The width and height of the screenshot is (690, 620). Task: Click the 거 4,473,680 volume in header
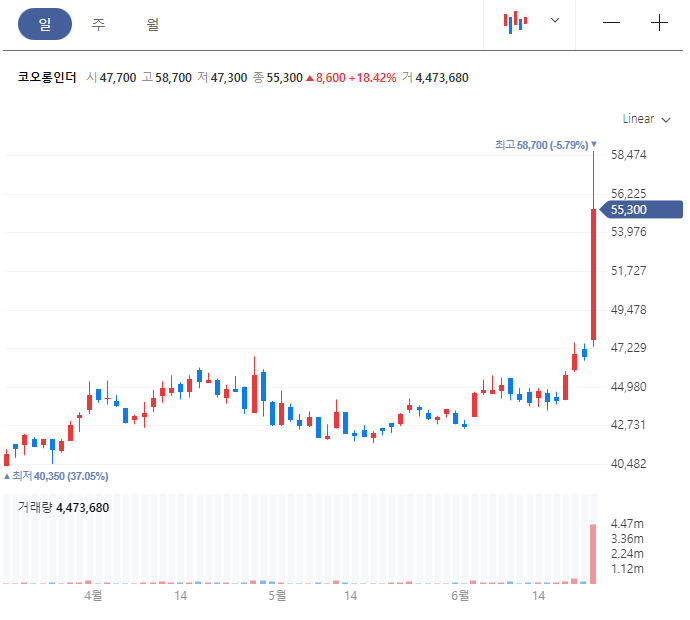click(x=435, y=78)
